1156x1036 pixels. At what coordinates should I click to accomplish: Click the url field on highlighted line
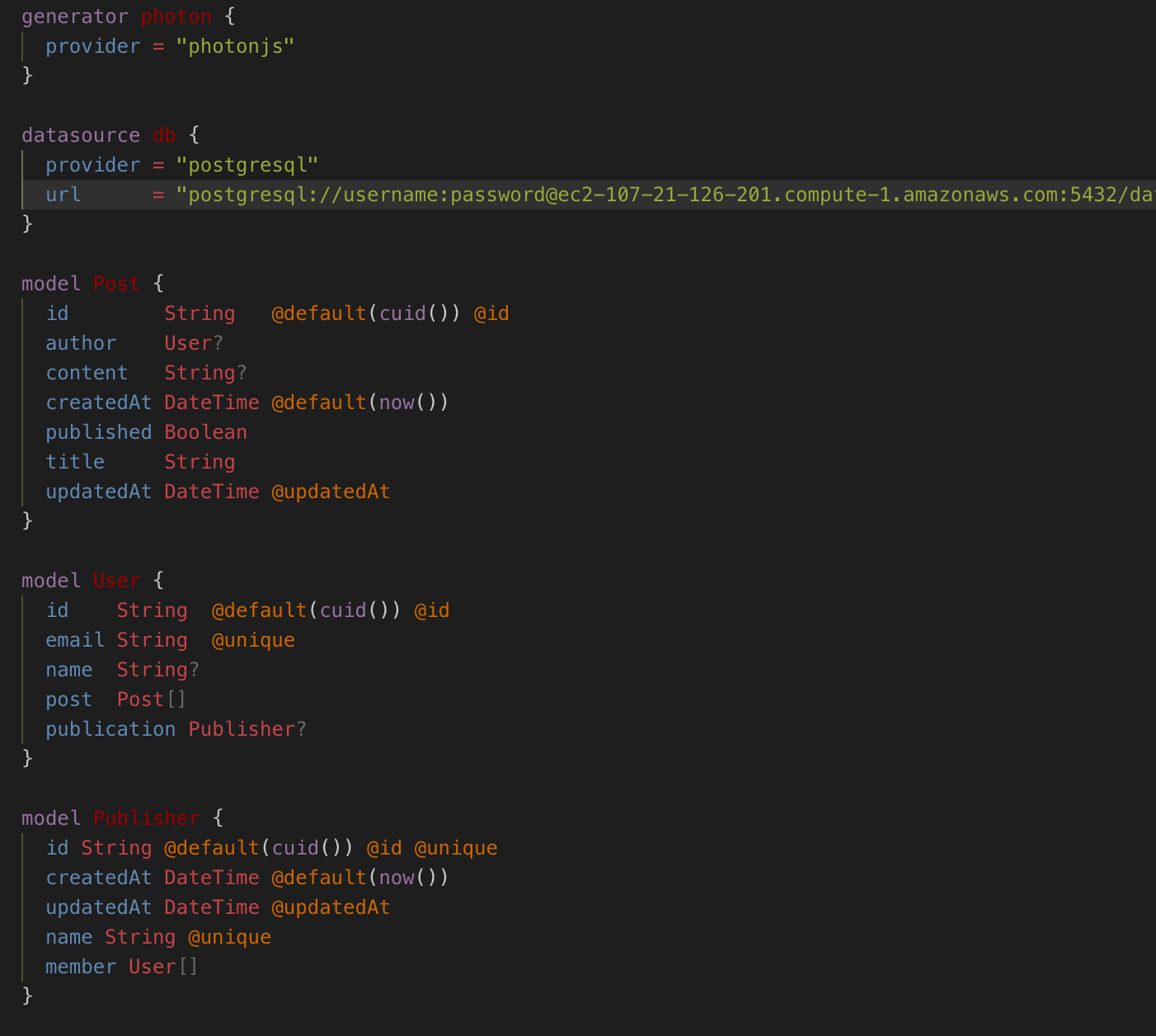pos(63,194)
